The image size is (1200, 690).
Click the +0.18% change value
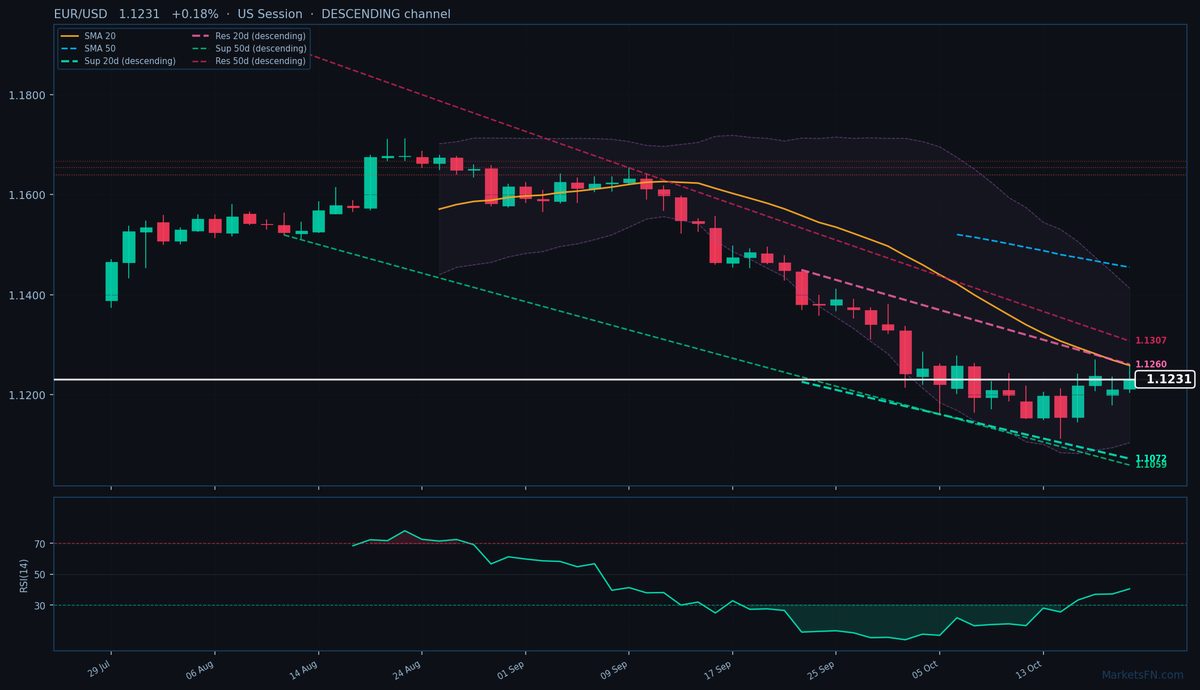pos(195,14)
